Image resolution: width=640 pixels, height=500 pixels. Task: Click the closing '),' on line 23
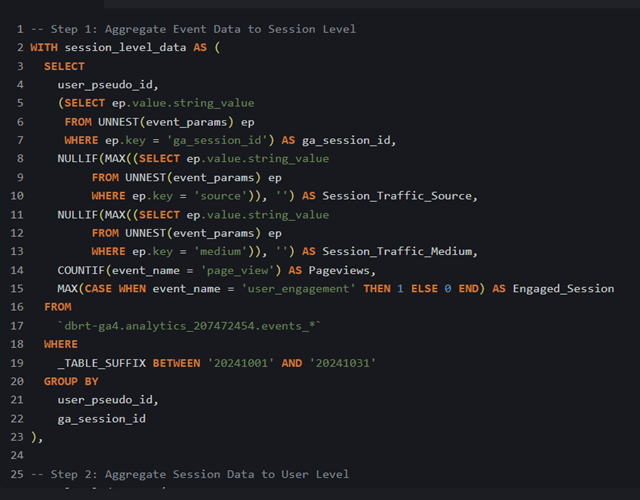pyautogui.click(x=37, y=437)
